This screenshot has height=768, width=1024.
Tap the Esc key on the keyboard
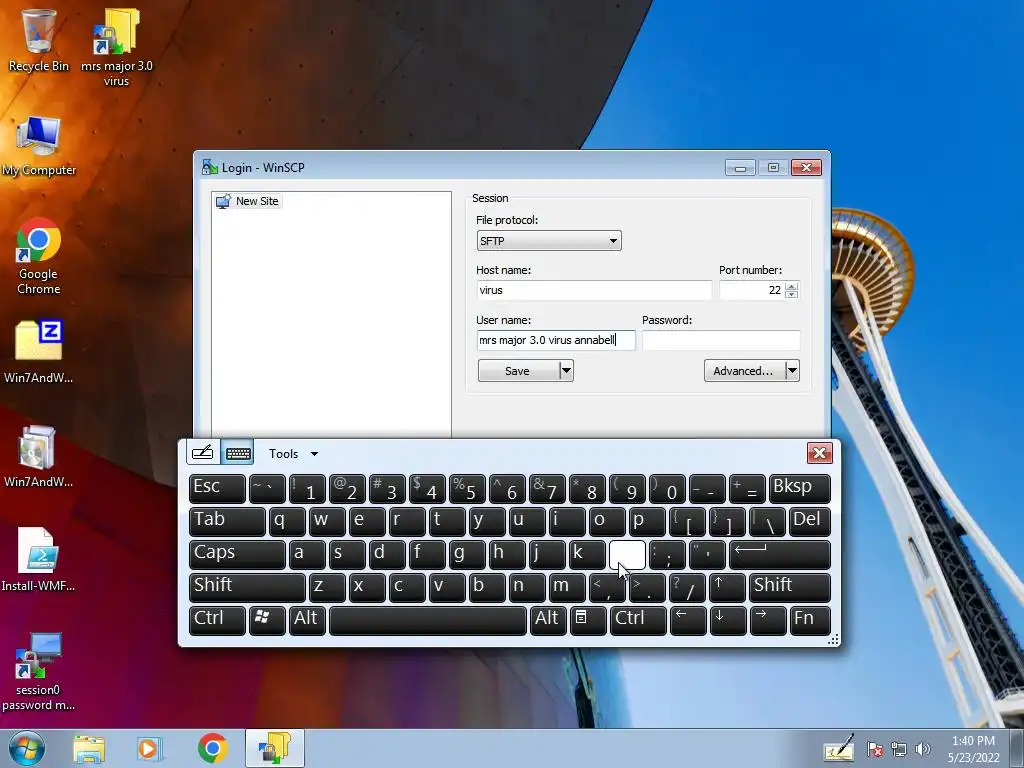217,488
